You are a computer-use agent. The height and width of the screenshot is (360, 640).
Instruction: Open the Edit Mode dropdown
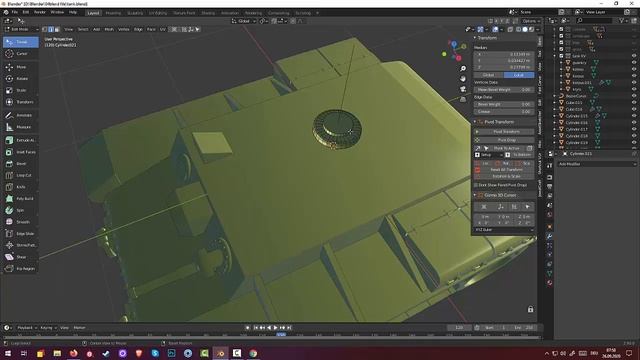21,29
